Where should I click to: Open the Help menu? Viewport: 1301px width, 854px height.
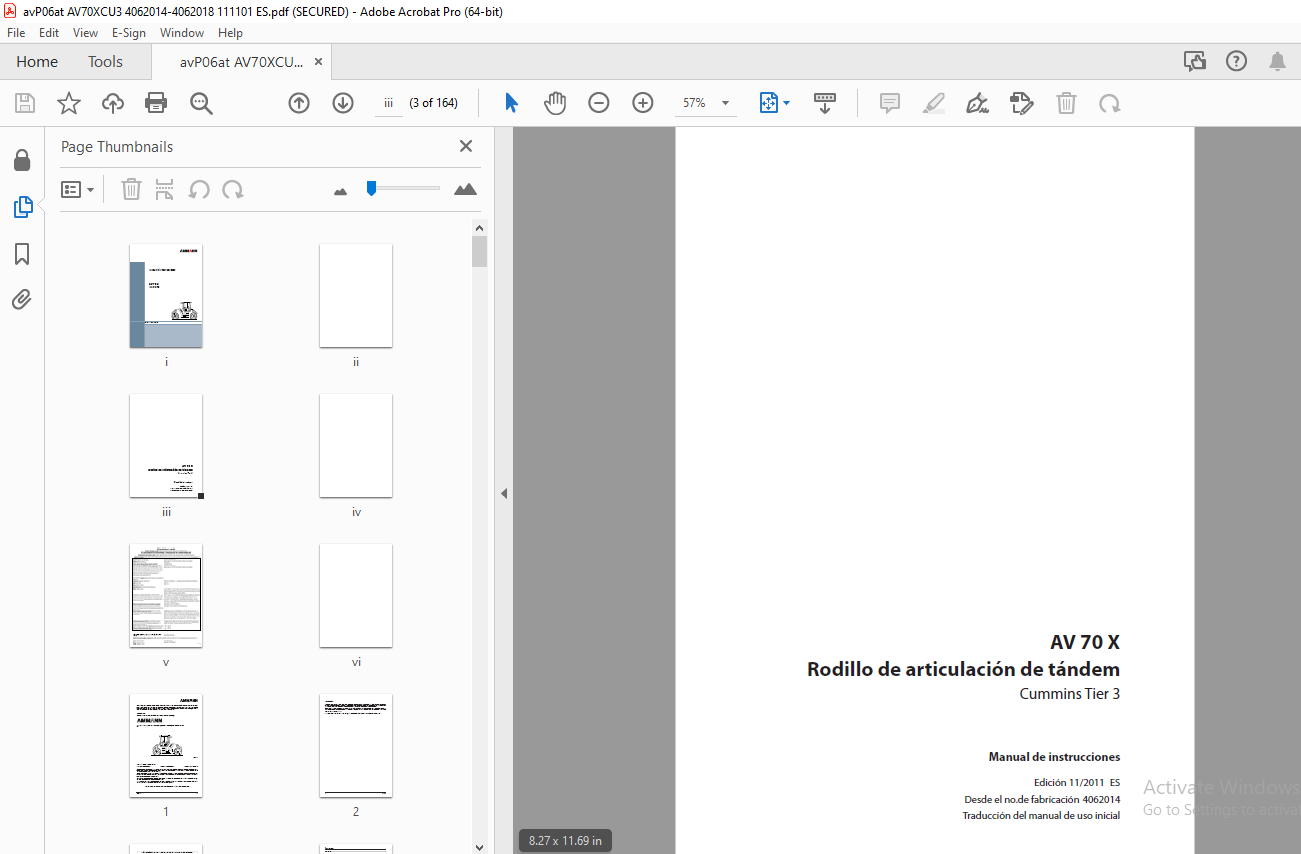click(x=230, y=33)
